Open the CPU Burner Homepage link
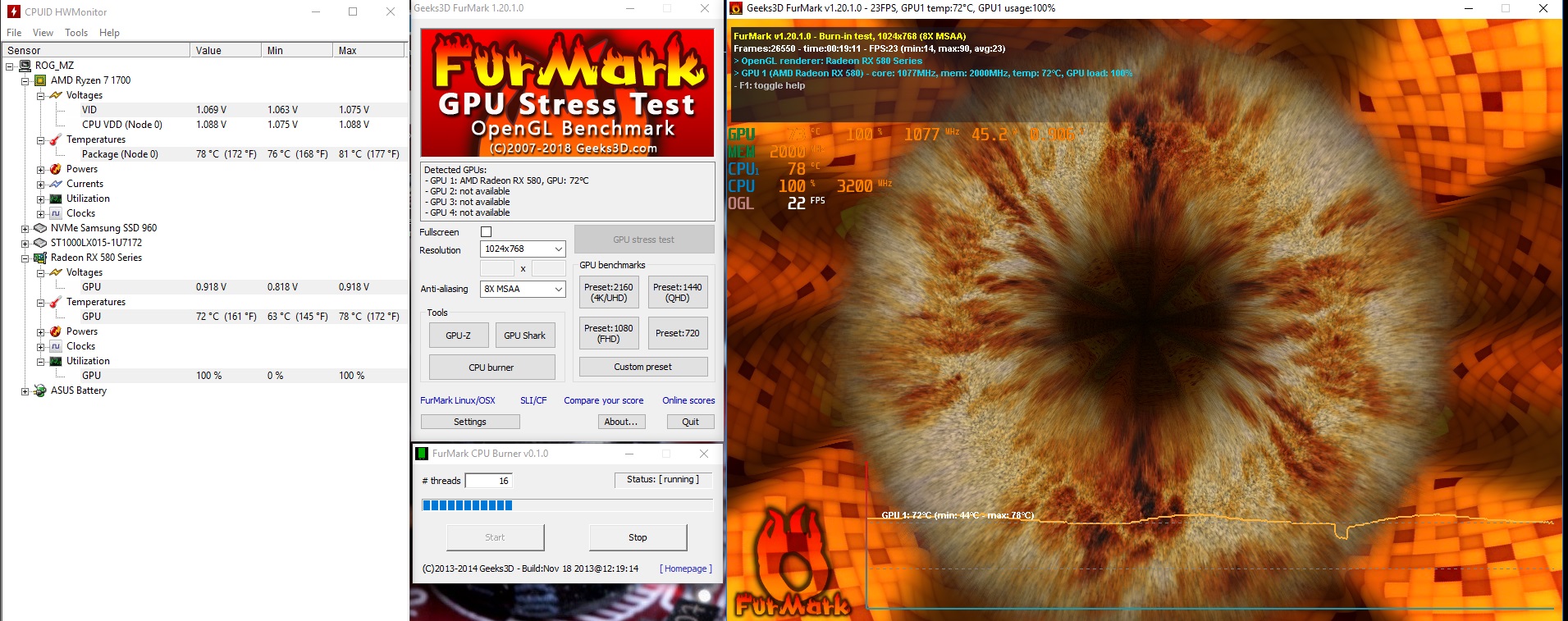Image resolution: width=1568 pixels, height=621 pixels. click(686, 568)
